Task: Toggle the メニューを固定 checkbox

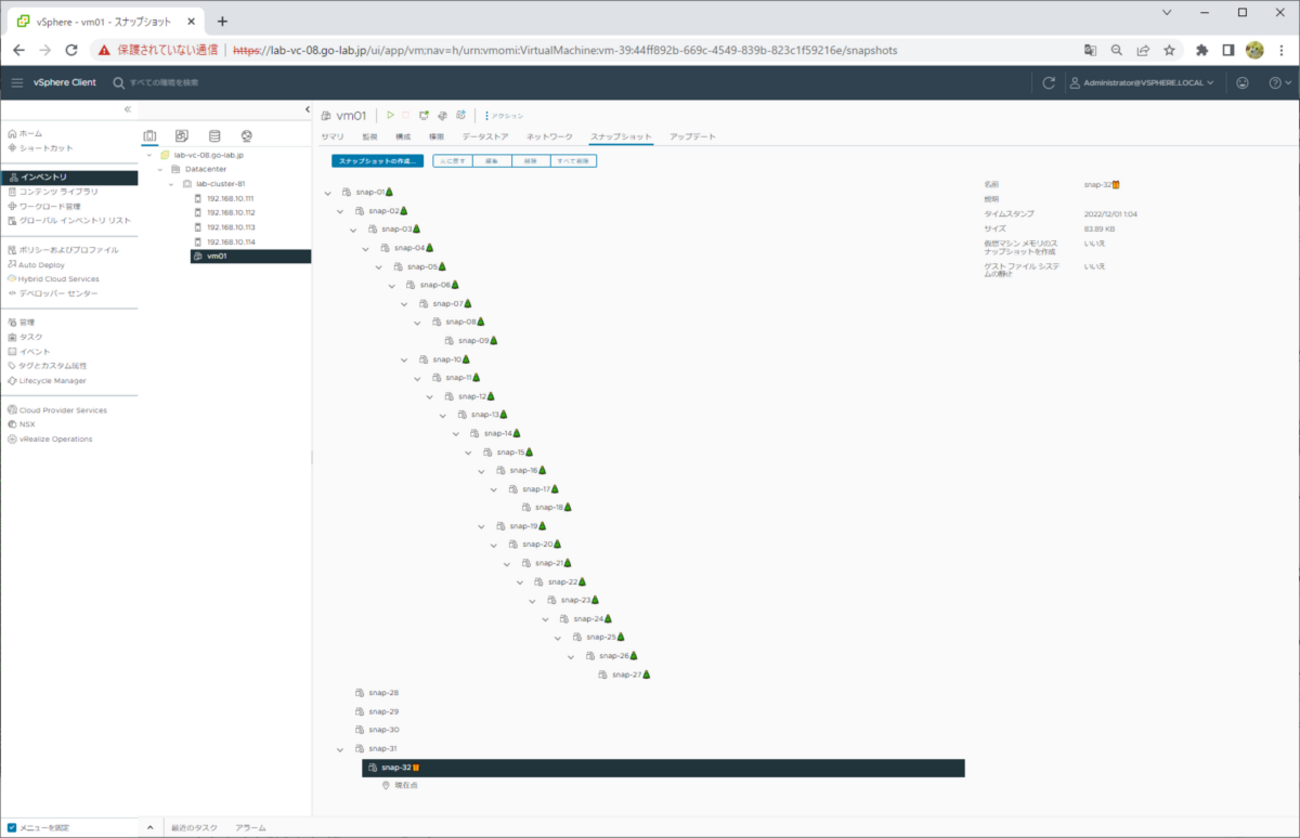Action: pos(12,828)
